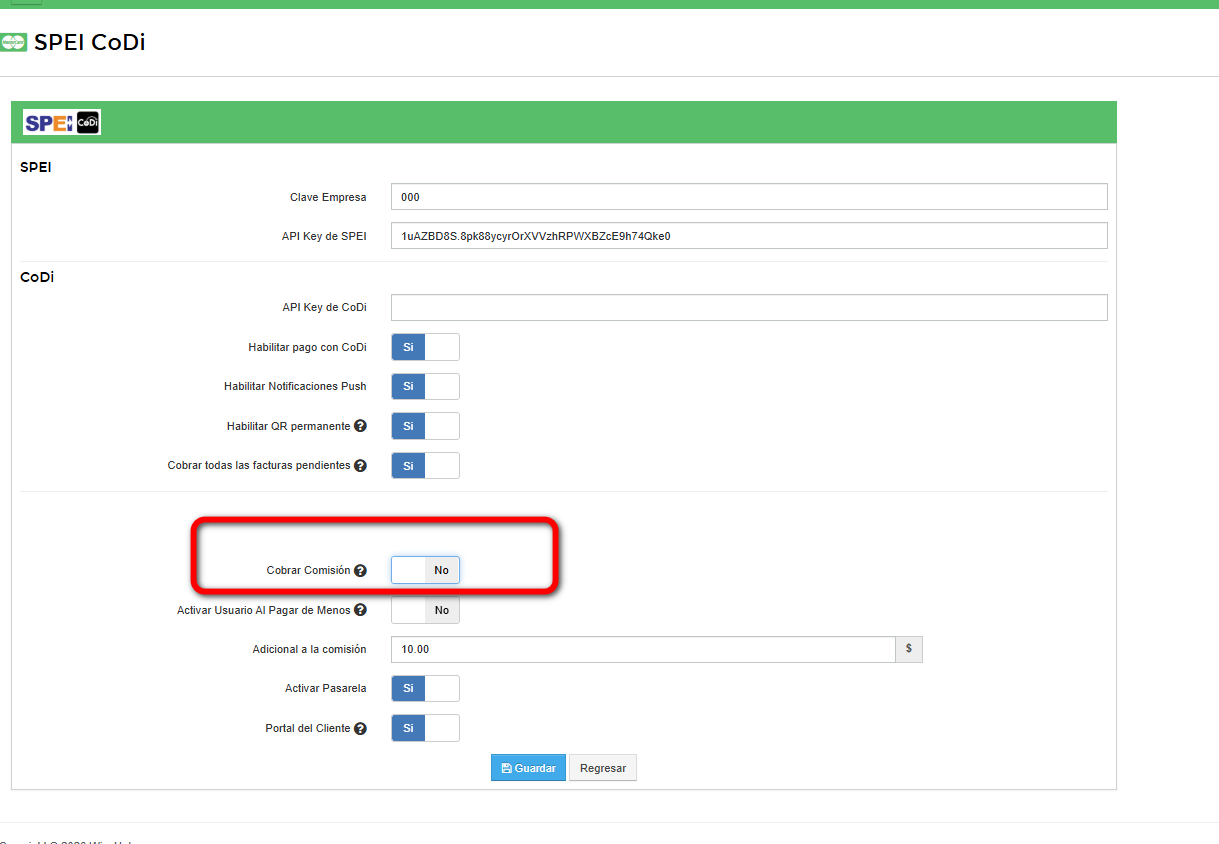The width and height of the screenshot is (1219, 844).
Task: Click help icon beside Activar Usuario Al Pagar de Menos
Action: [360, 610]
